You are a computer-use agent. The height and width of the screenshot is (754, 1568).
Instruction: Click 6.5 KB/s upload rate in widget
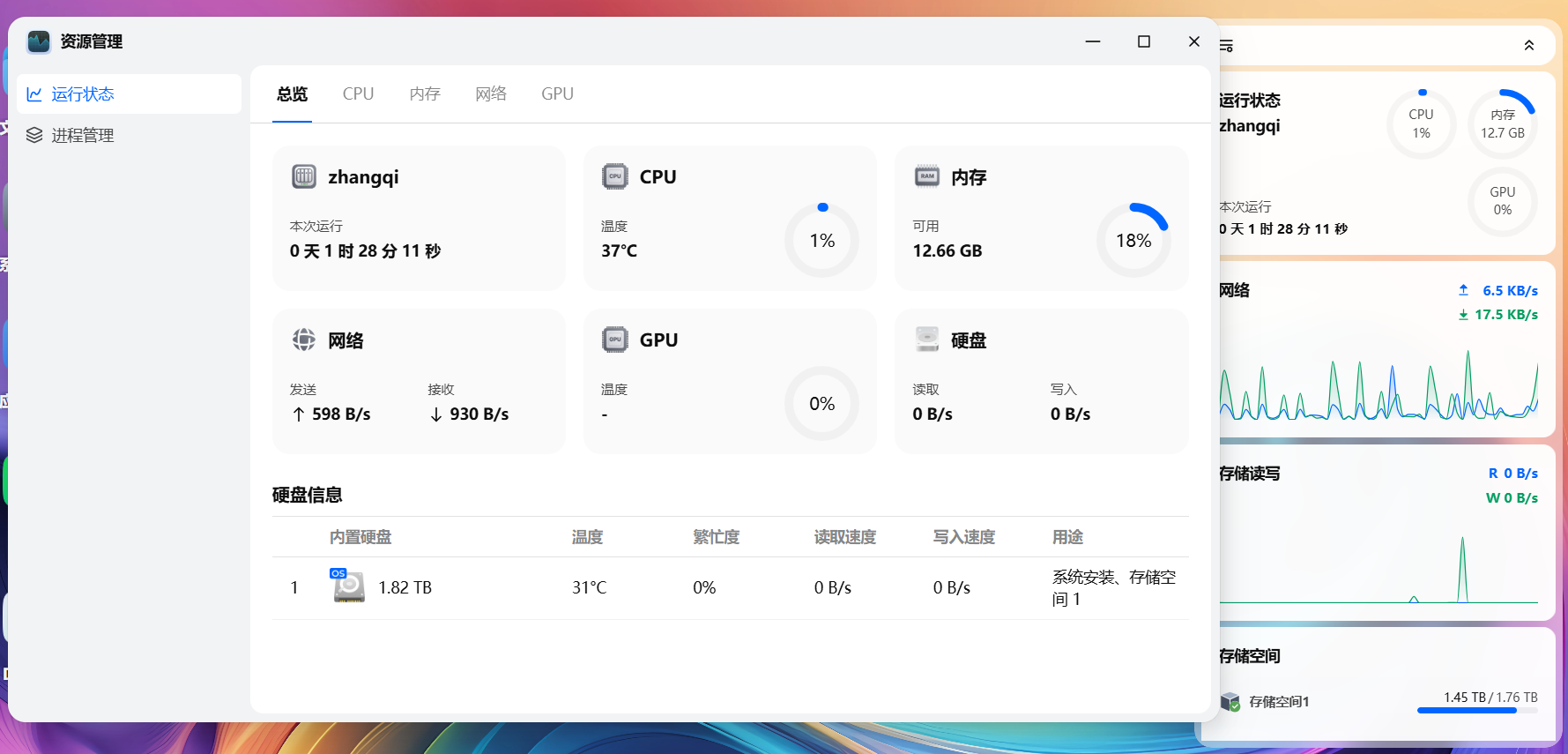point(1510,290)
